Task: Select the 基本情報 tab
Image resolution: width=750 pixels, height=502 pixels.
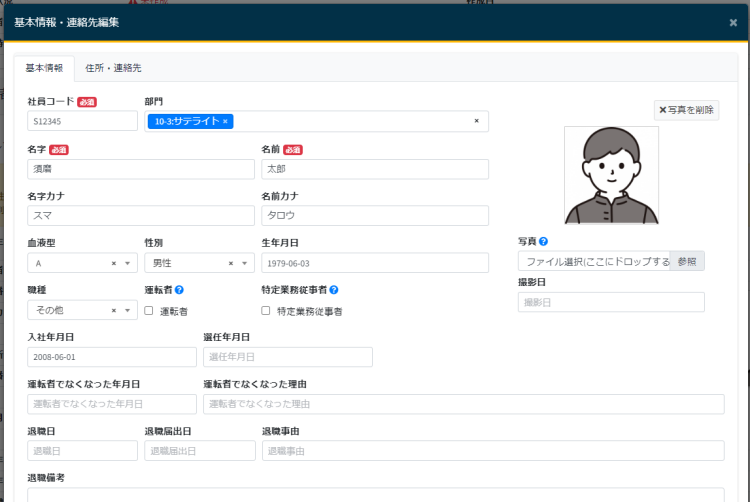Action: tap(44, 68)
